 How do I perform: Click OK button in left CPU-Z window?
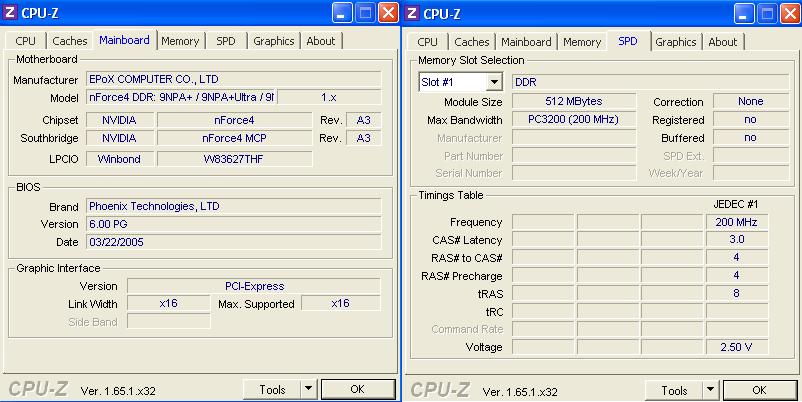358,390
